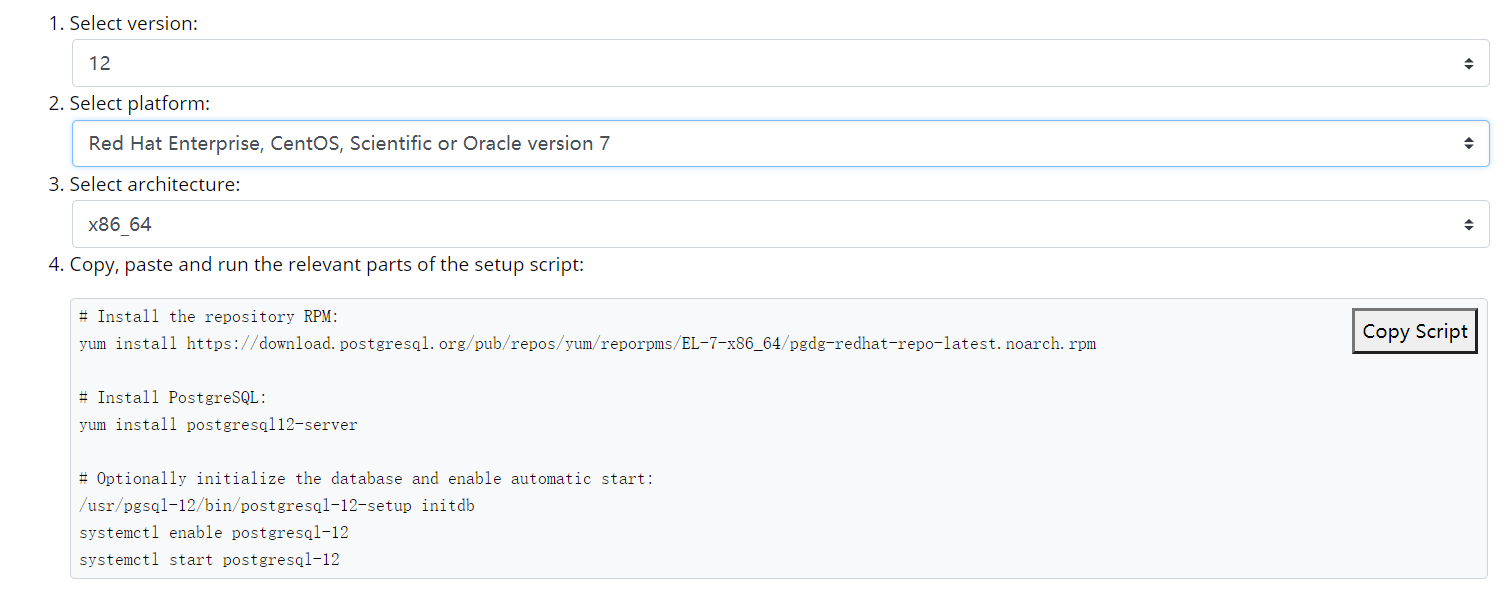The width and height of the screenshot is (1504, 600).
Task: Click the "Select architecture:" label
Action: click(155, 184)
